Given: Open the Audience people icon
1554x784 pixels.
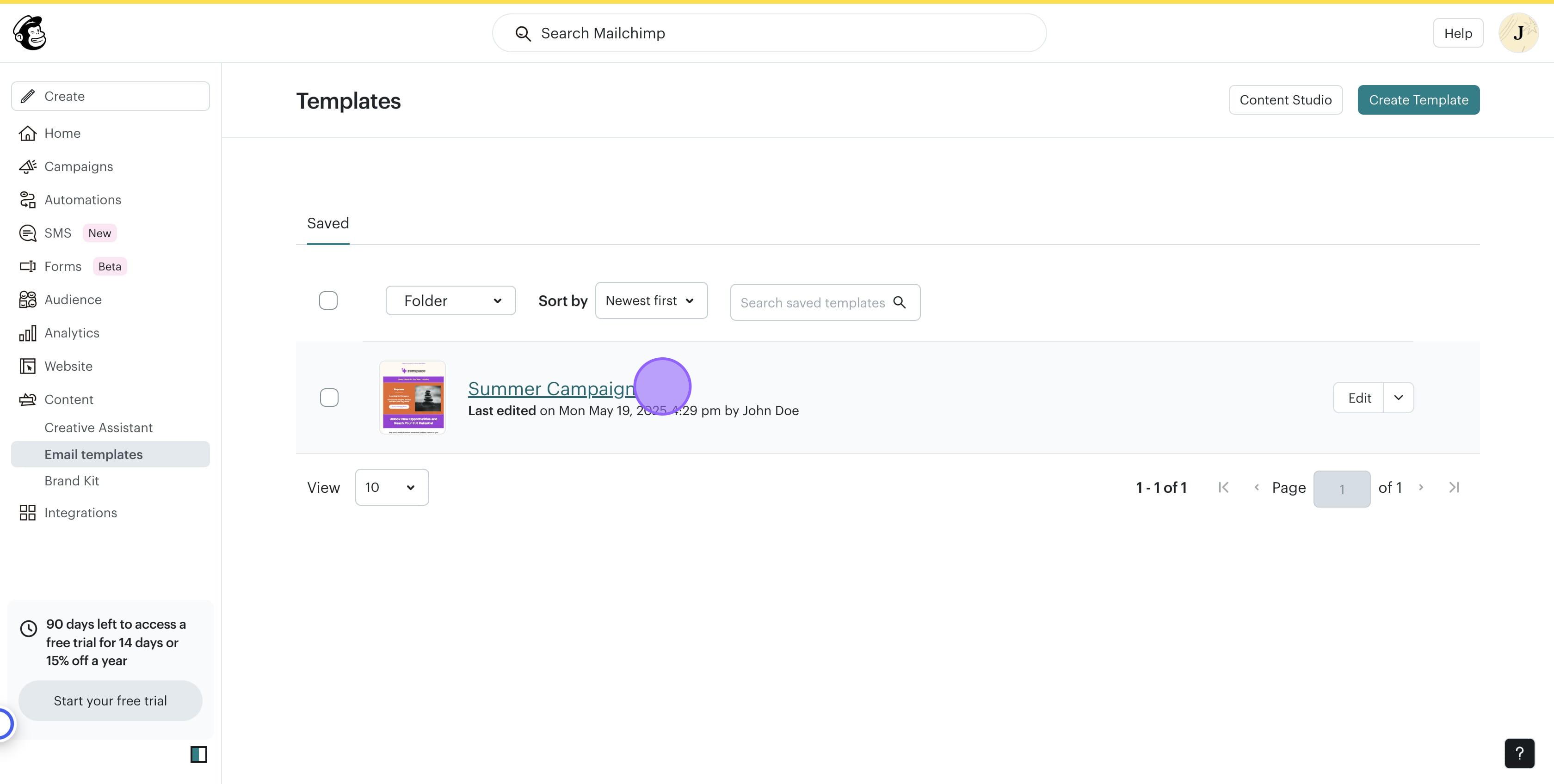Looking at the screenshot, I should coord(27,300).
